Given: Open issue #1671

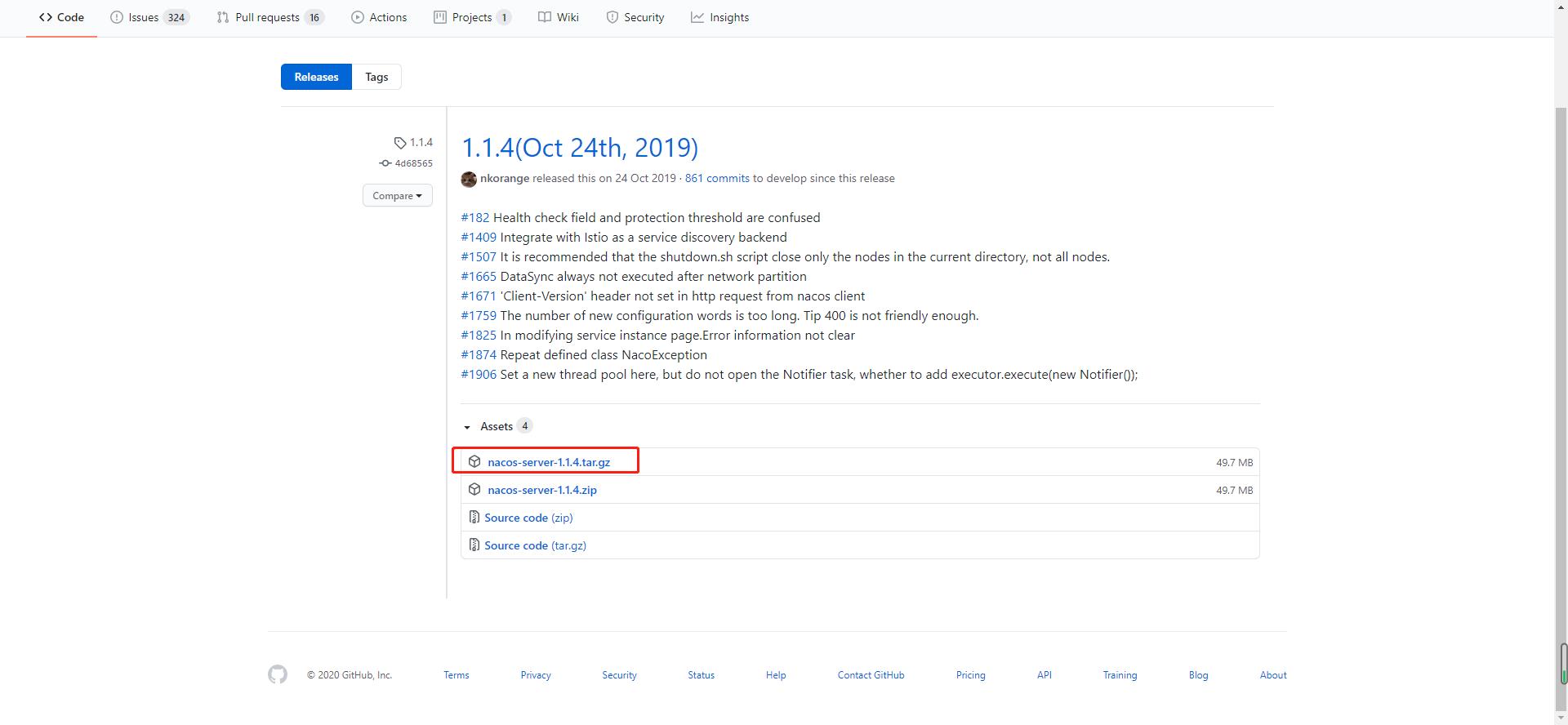Looking at the screenshot, I should 479,296.
